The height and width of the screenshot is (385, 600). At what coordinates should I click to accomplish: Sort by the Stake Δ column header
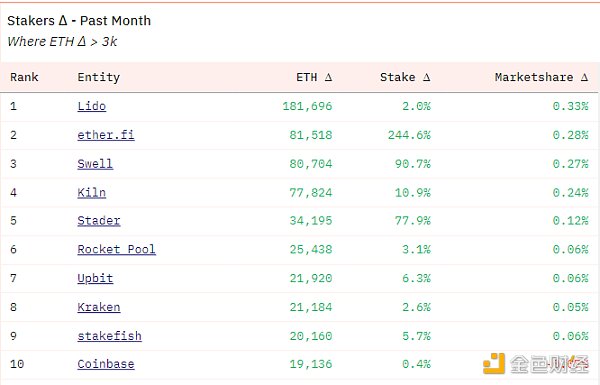[405, 77]
